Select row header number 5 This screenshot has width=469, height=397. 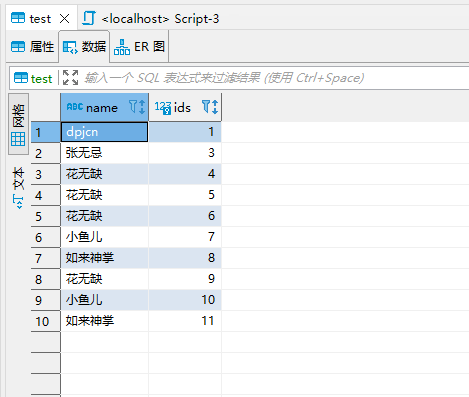point(46,216)
